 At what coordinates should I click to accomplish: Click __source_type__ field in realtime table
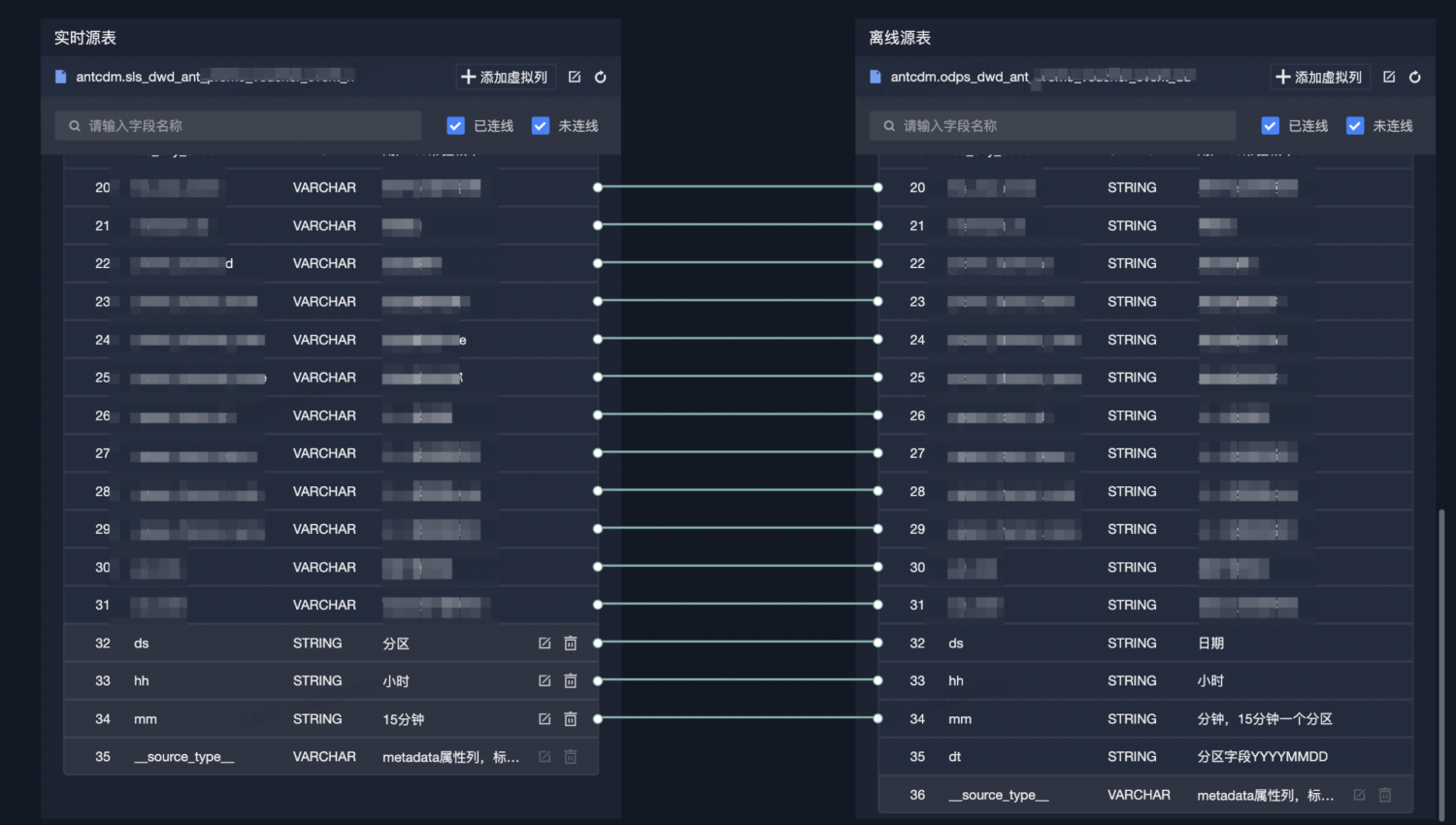[x=184, y=757]
